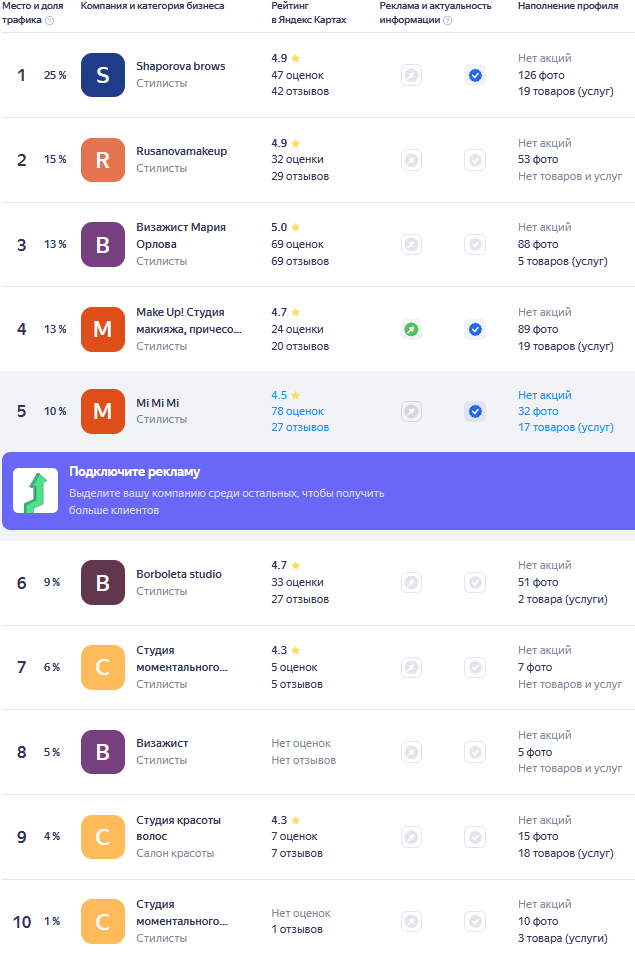Click the advertising icon in row 8
The image size is (635, 960).
tap(411, 752)
